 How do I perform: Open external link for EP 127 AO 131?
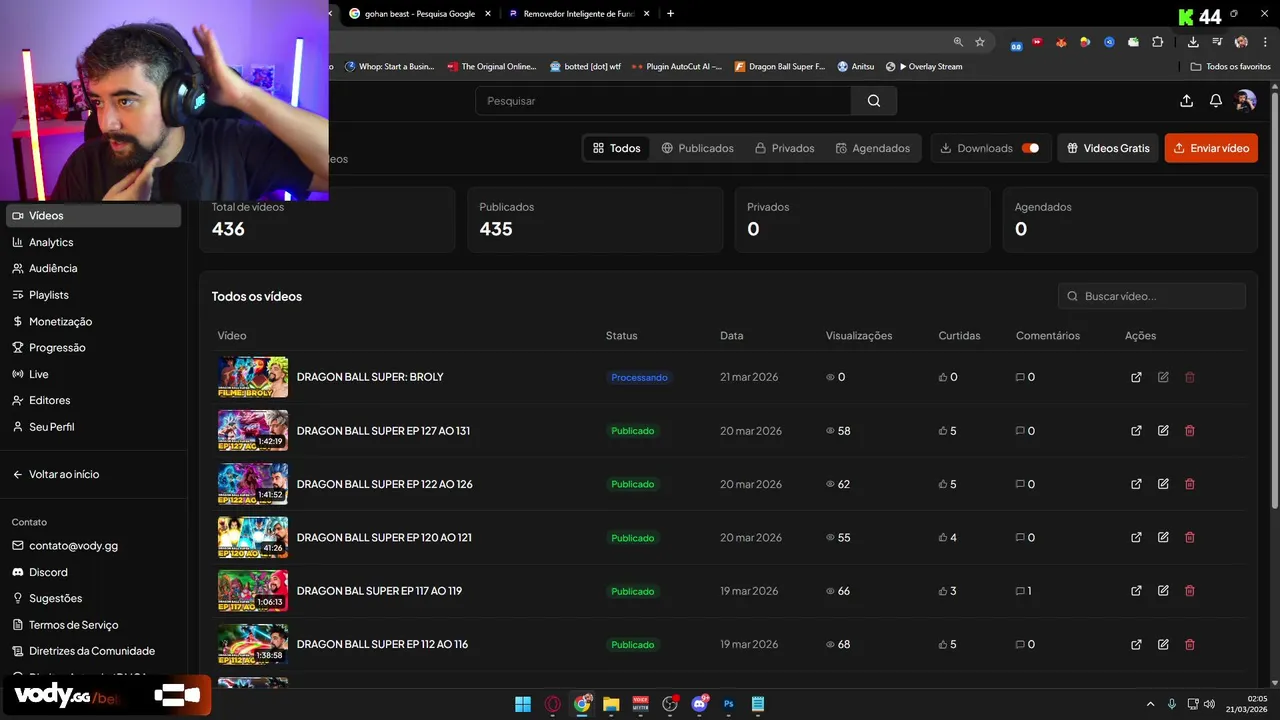[x=1136, y=431]
